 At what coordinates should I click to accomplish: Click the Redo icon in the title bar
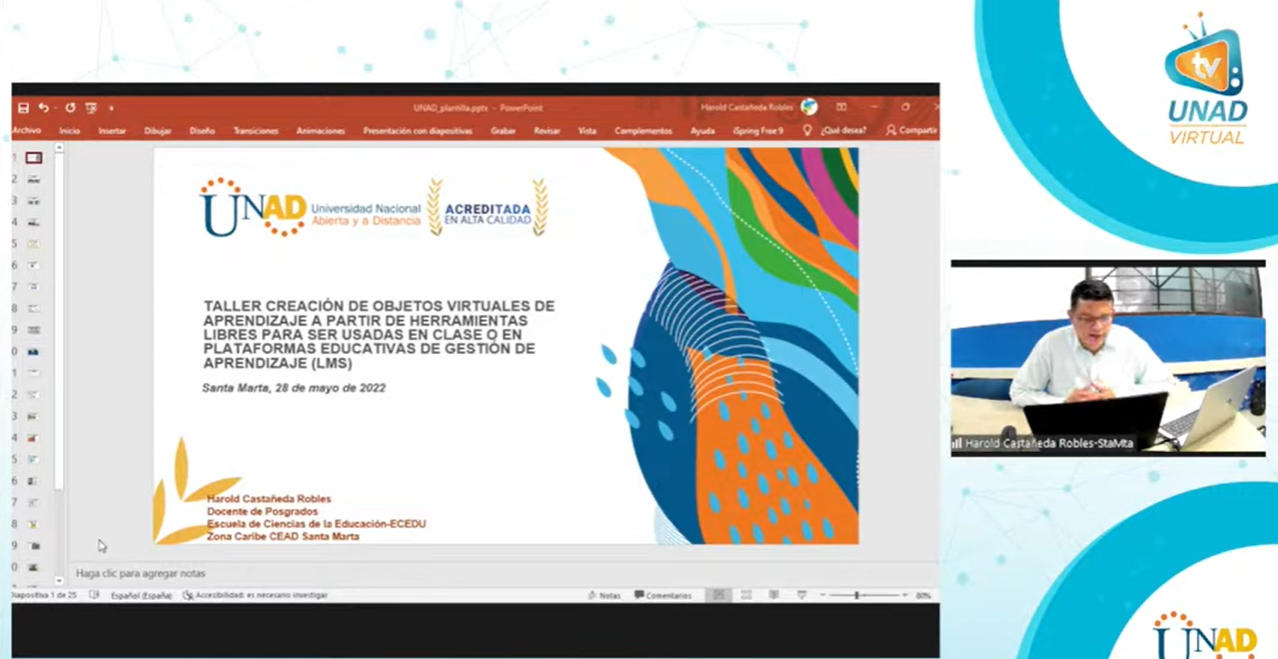click(x=70, y=108)
